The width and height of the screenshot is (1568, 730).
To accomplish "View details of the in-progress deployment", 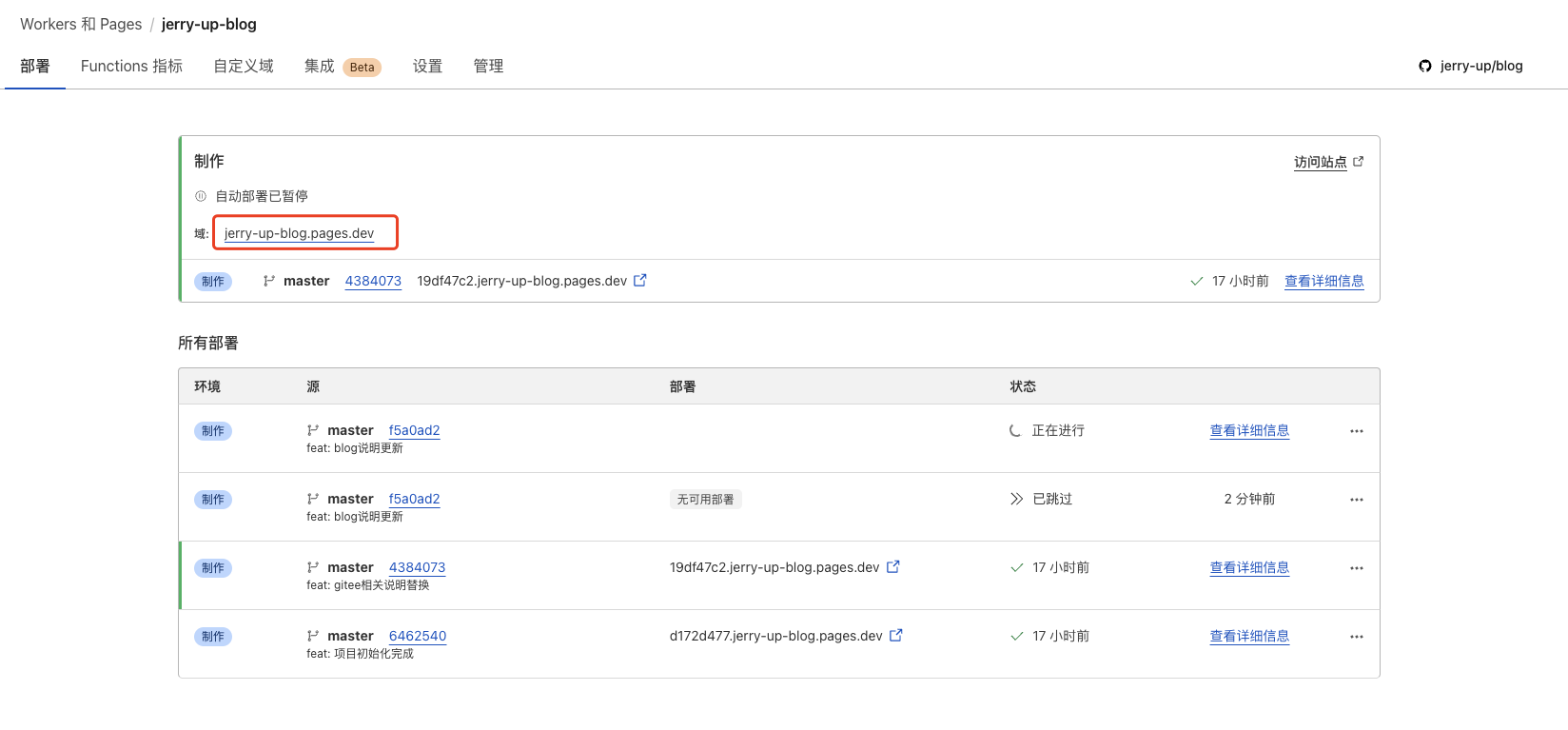I will coord(1249,430).
